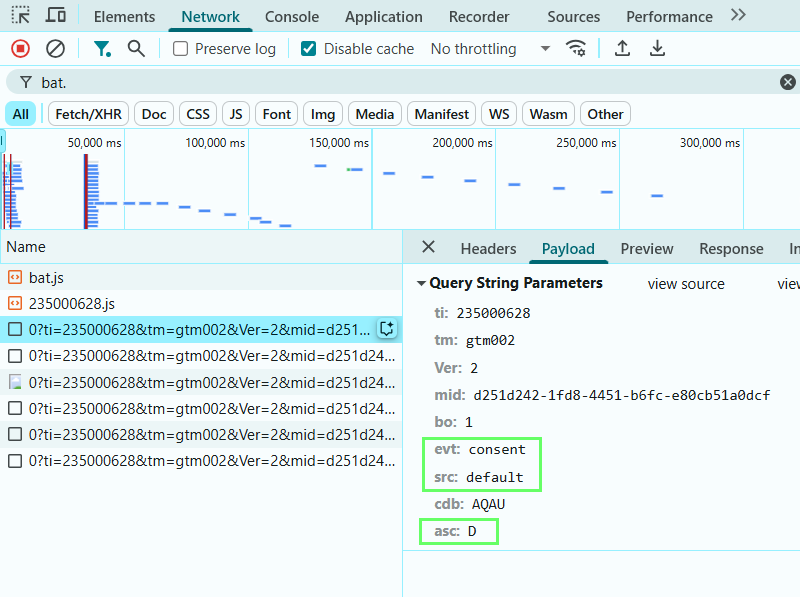This screenshot has width=800, height=597.
Task: Filter by Manifest requests
Action: [441, 114]
